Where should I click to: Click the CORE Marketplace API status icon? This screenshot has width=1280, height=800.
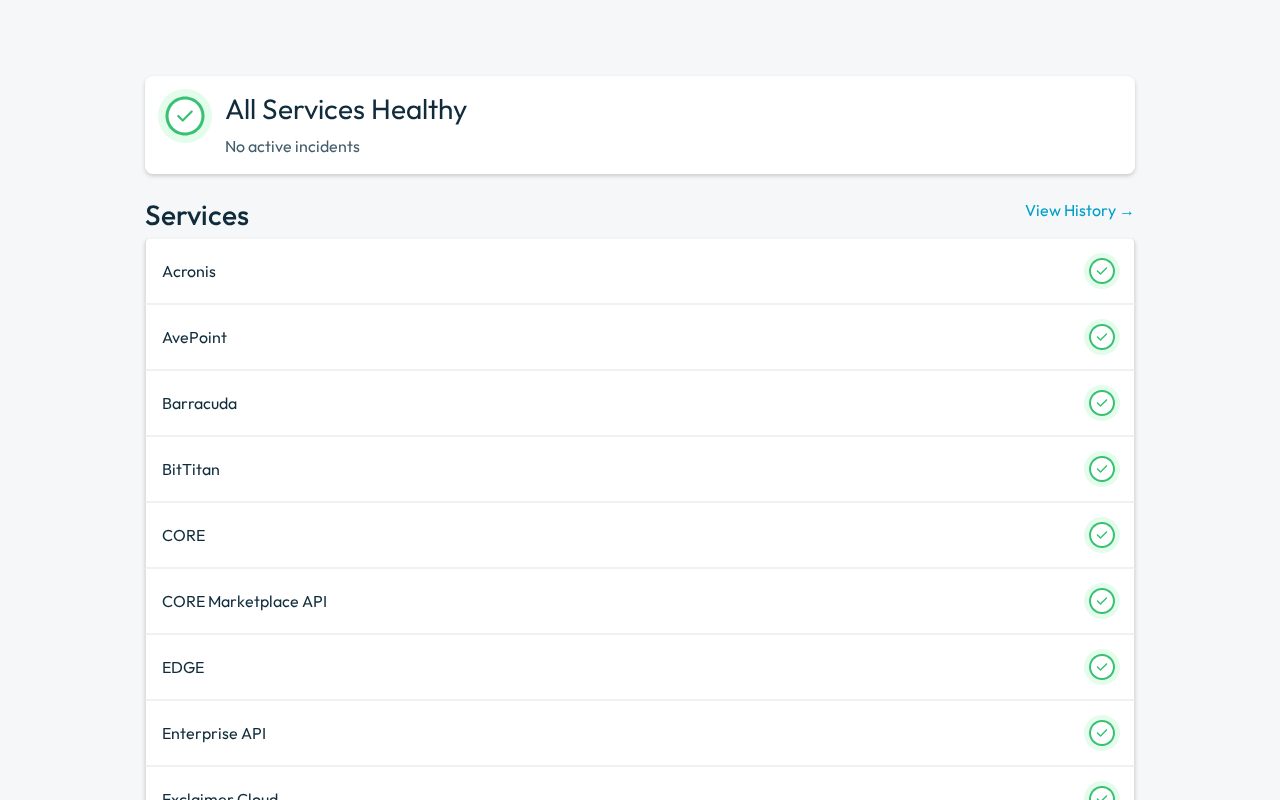click(x=1102, y=601)
